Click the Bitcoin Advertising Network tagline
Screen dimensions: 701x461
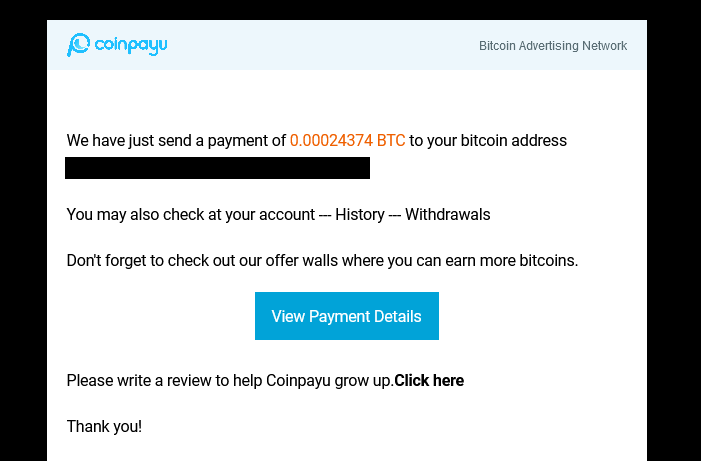tap(553, 46)
